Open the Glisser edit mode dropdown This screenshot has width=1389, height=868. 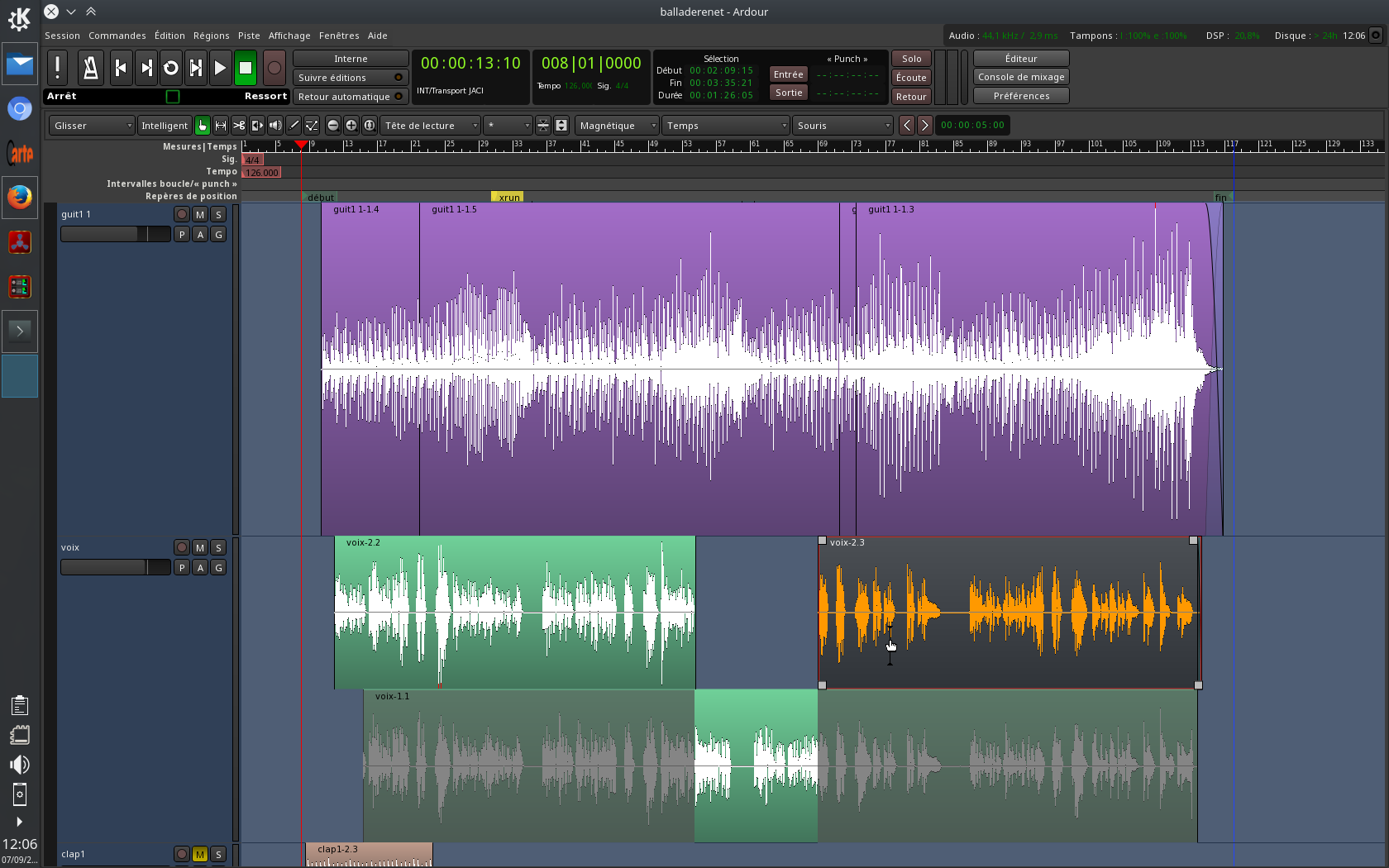92,126
